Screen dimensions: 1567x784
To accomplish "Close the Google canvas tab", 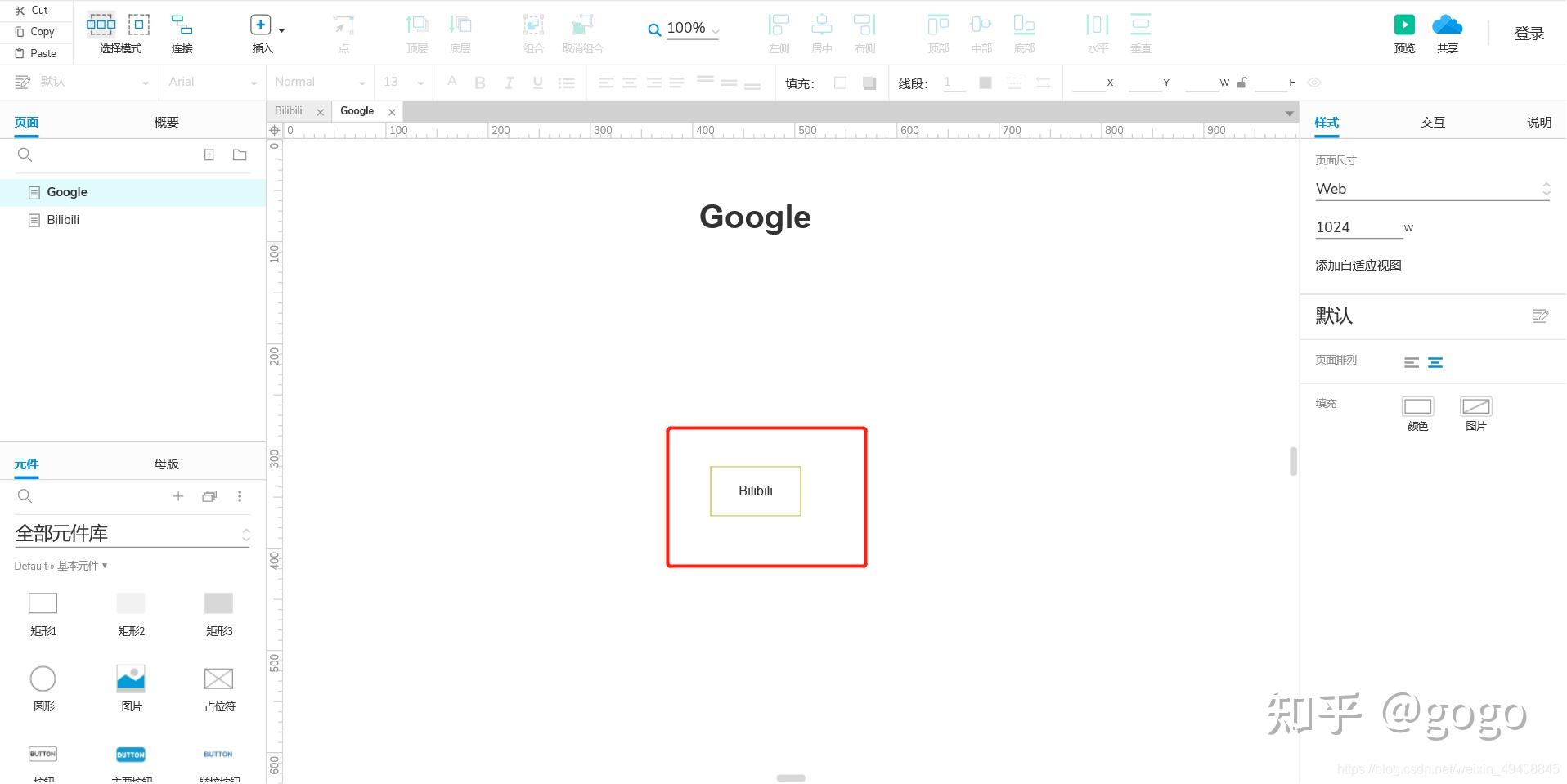I will [x=392, y=112].
